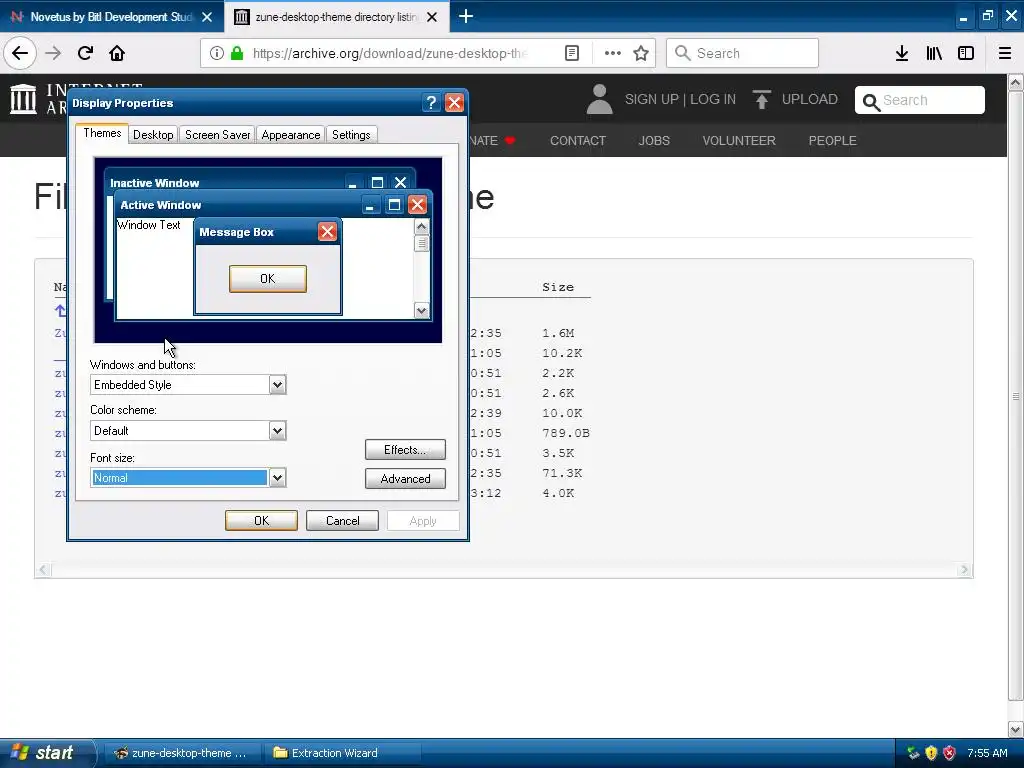Click the Internet Archive search box

pos(920,100)
